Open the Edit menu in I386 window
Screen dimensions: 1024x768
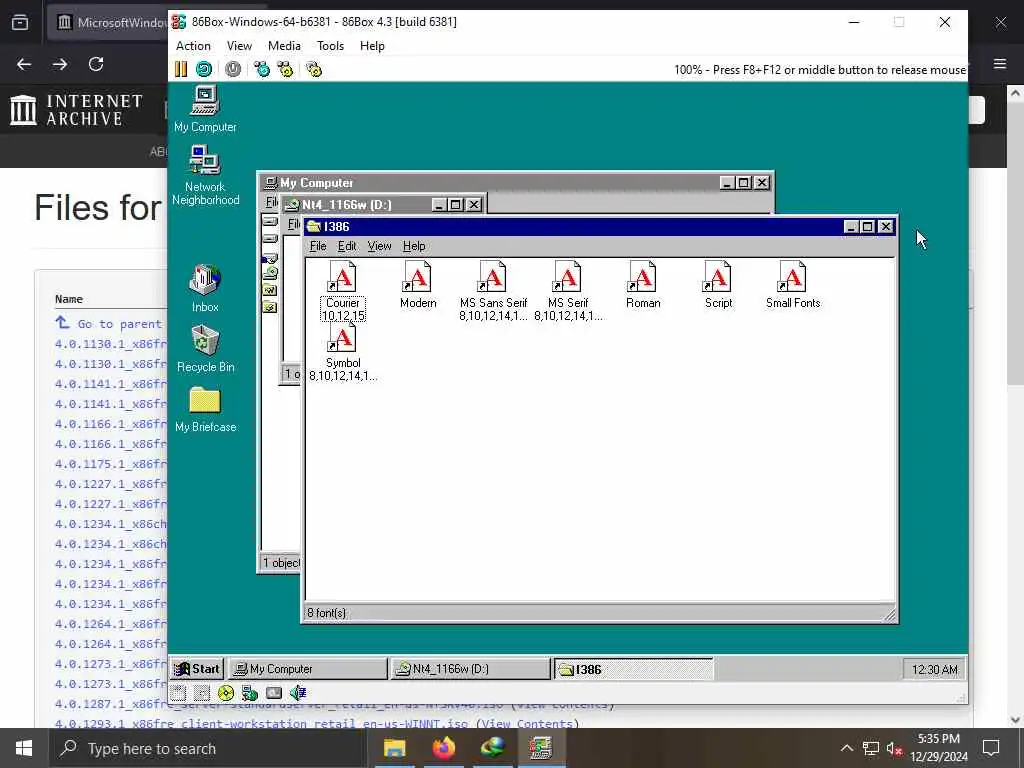tap(347, 246)
